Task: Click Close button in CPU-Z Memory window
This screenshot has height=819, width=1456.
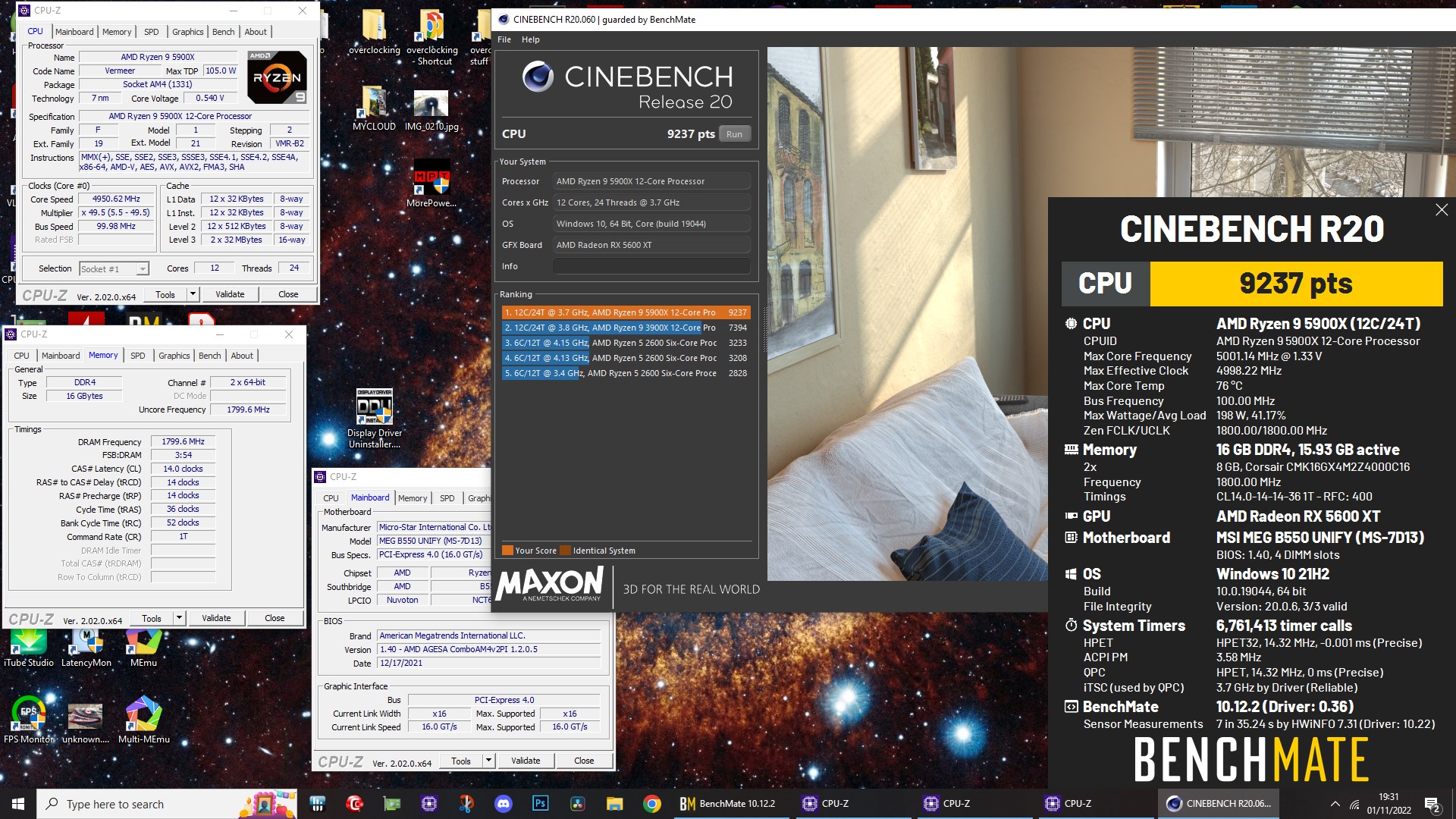Action: [x=275, y=618]
